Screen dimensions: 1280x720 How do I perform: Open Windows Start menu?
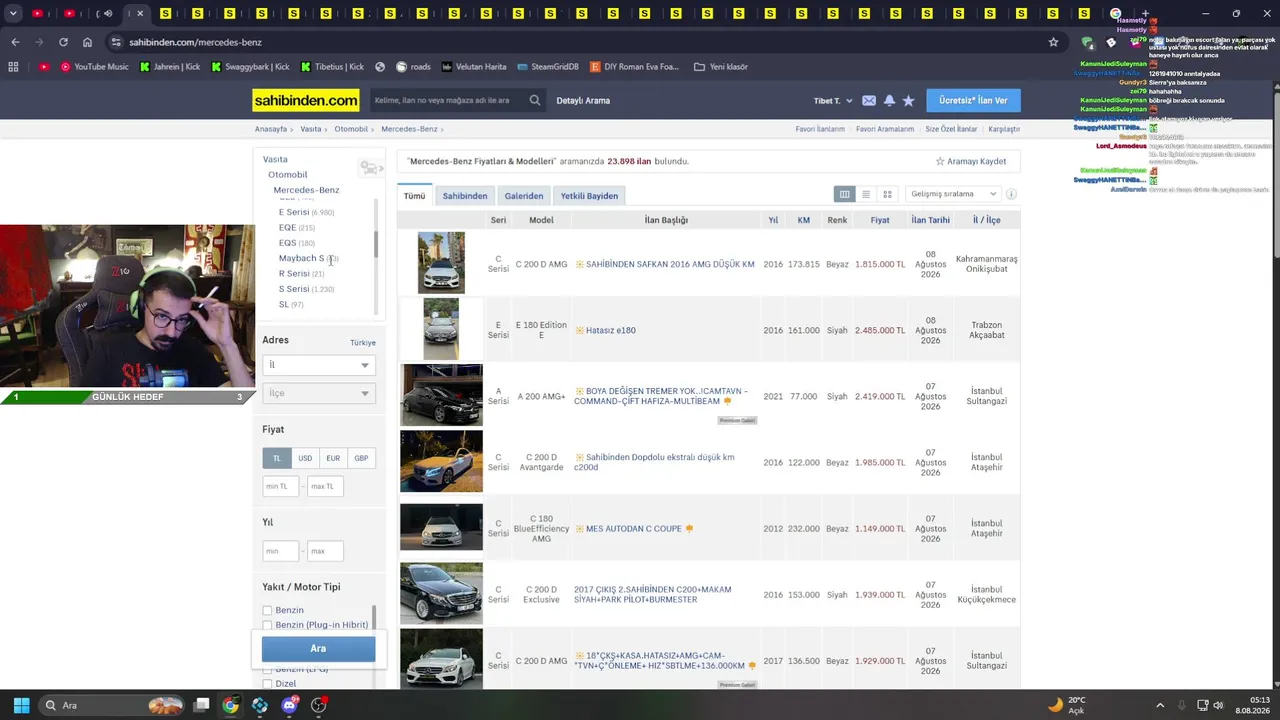21,705
